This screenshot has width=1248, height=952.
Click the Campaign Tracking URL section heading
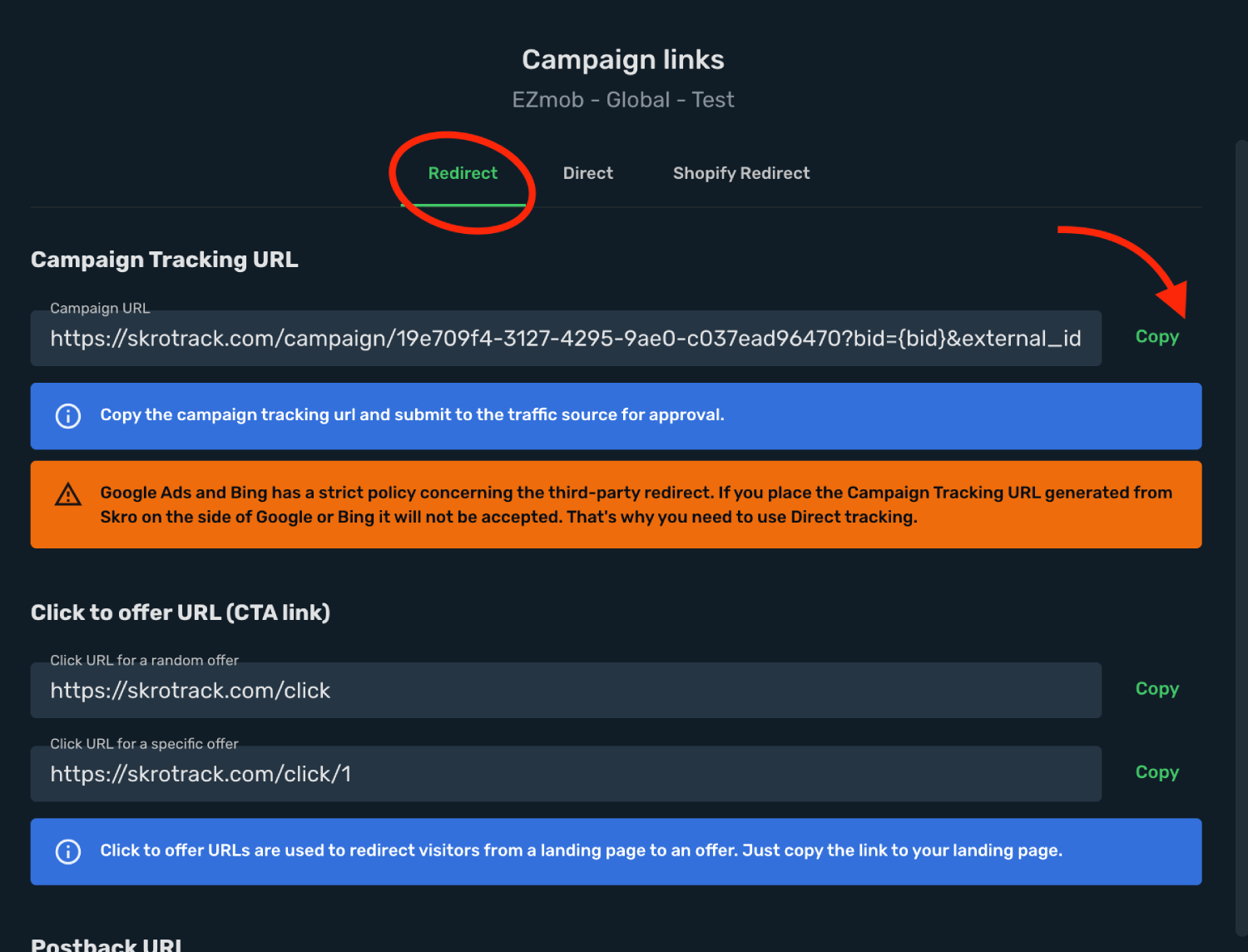[165, 260]
